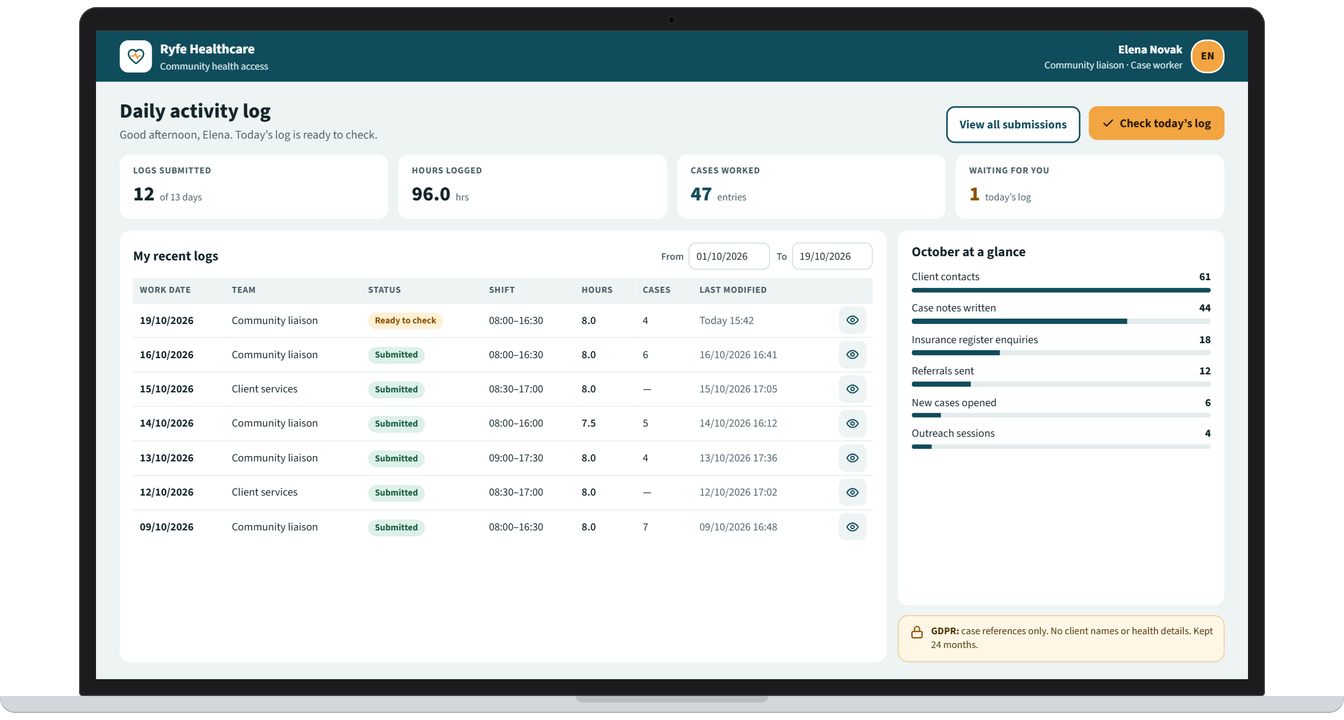The width and height of the screenshot is (1344, 720).
Task: View the 13/10/2026 log with eye icon
Action: 852,458
